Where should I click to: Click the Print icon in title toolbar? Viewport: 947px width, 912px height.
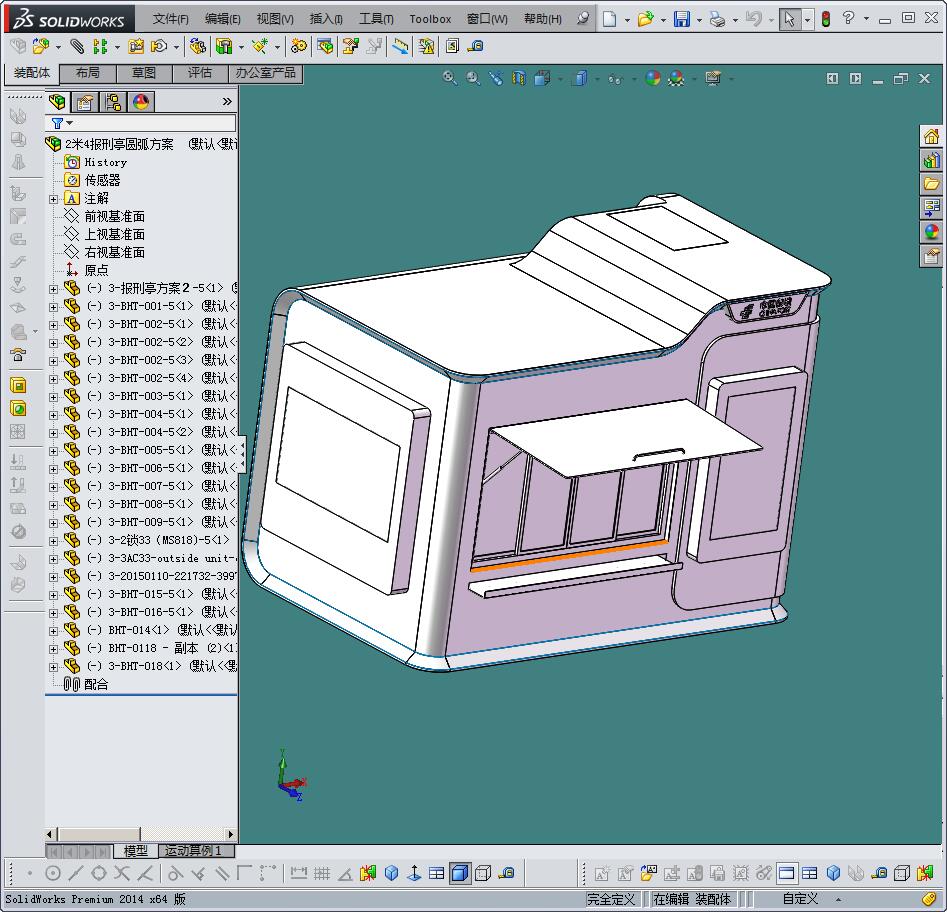(x=717, y=19)
